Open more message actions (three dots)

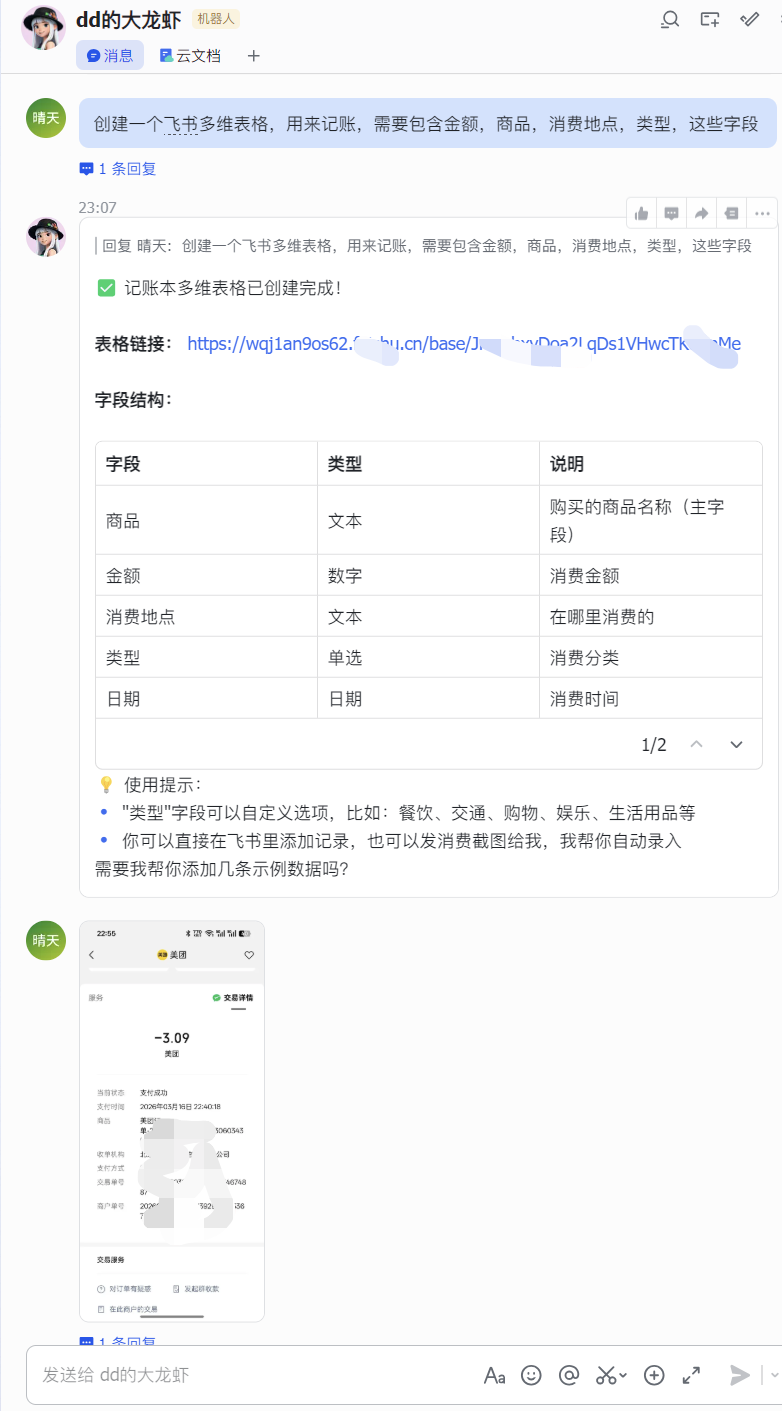[x=762, y=213]
